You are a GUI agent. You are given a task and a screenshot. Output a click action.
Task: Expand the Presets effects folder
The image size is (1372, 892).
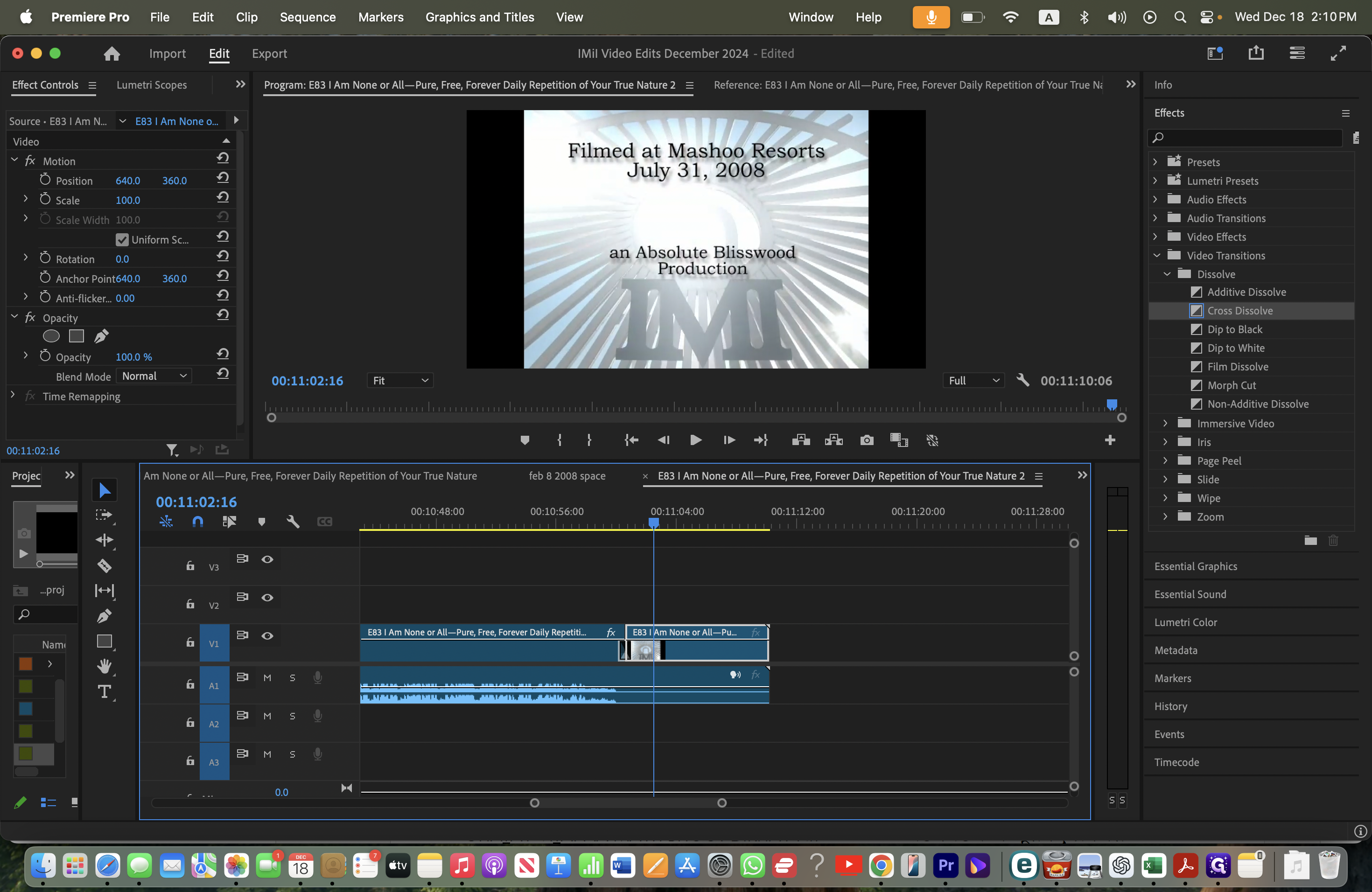1155,162
